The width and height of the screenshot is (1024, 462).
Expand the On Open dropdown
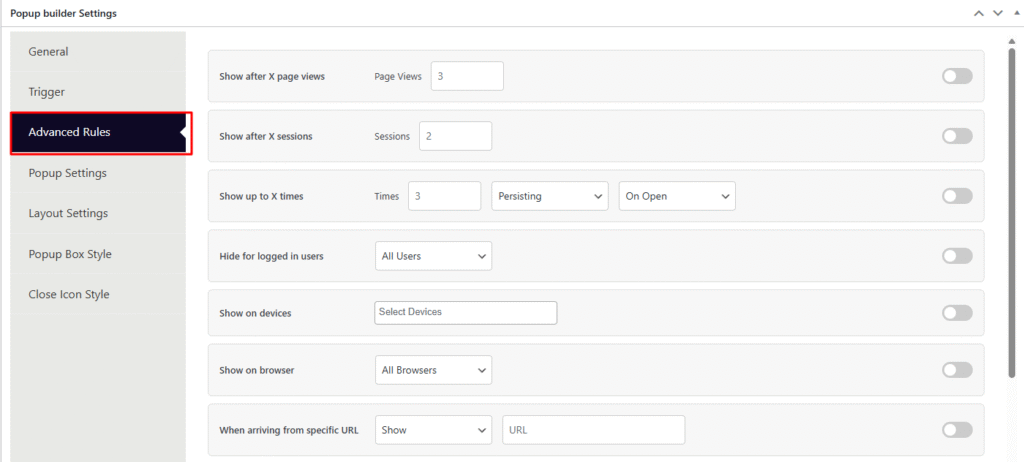677,196
